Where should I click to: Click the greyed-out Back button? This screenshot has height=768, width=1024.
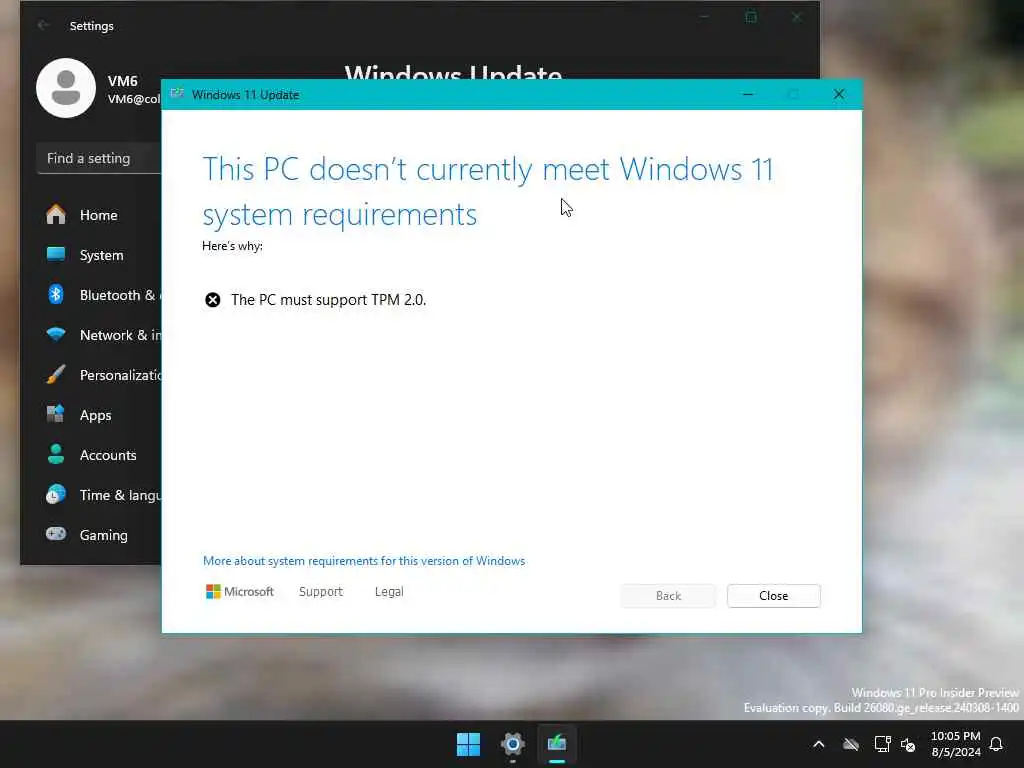tap(668, 596)
